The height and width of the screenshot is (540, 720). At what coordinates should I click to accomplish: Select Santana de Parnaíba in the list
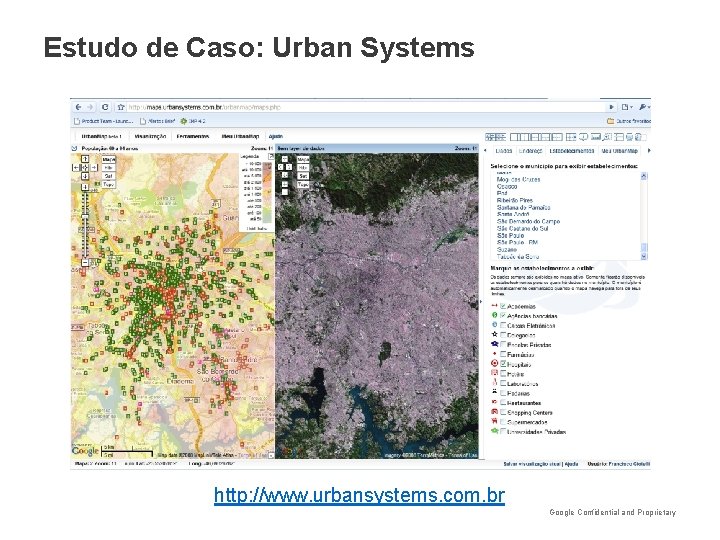click(x=523, y=208)
